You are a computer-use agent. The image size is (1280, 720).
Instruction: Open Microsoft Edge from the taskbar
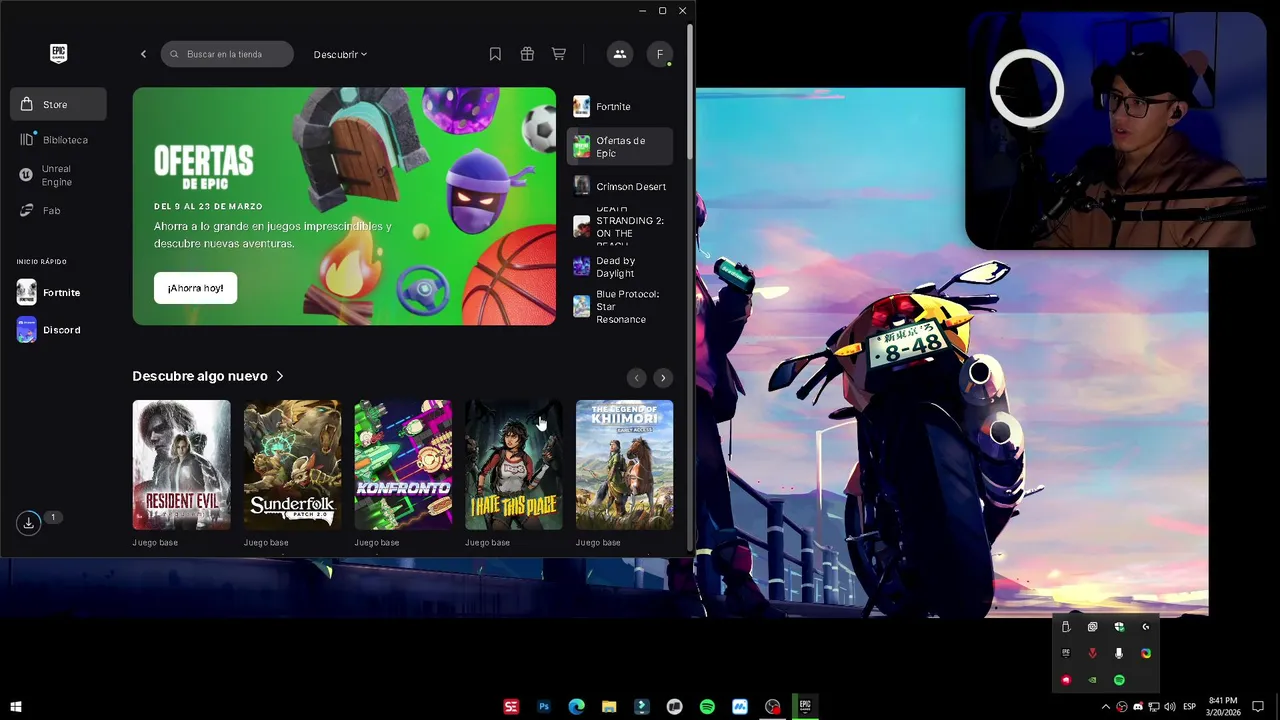pyautogui.click(x=577, y=706)
